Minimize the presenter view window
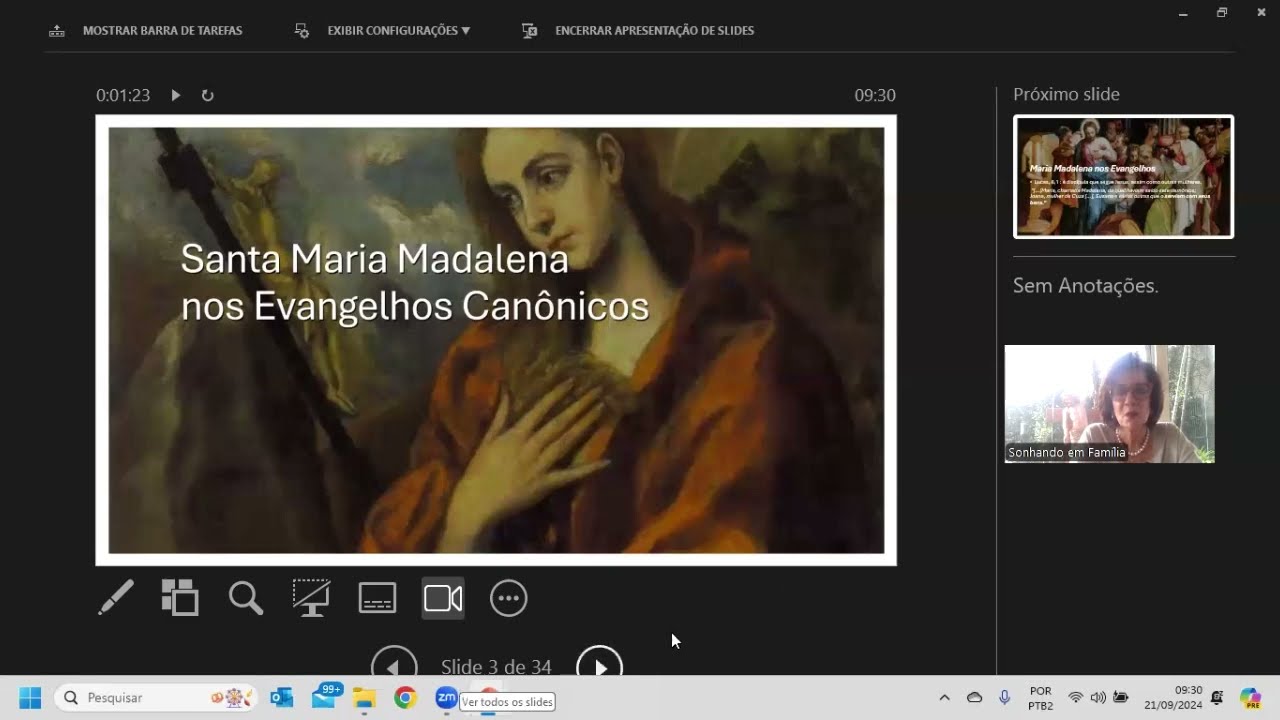Viewport: 1280px width, 720px height. [1184, 13]
